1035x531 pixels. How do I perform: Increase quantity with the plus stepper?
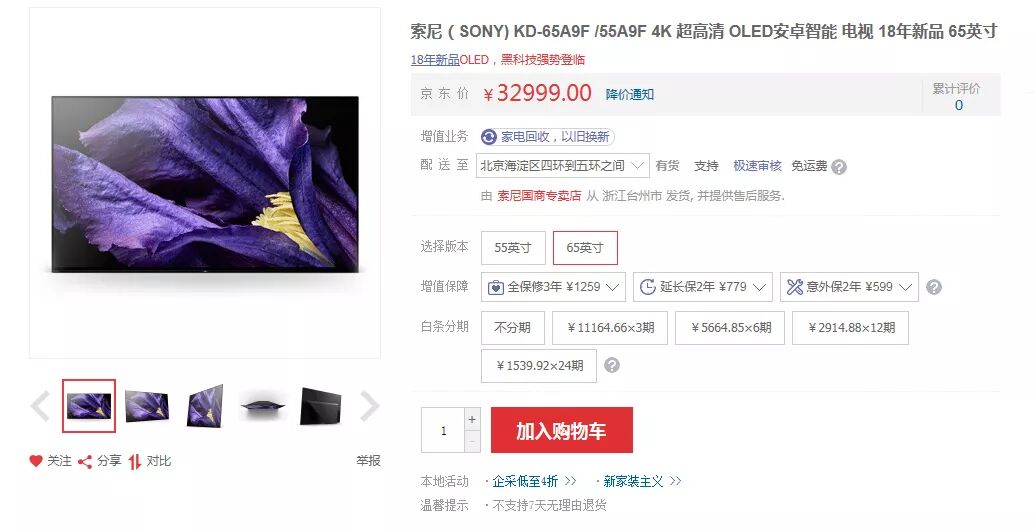pos(472,419)
